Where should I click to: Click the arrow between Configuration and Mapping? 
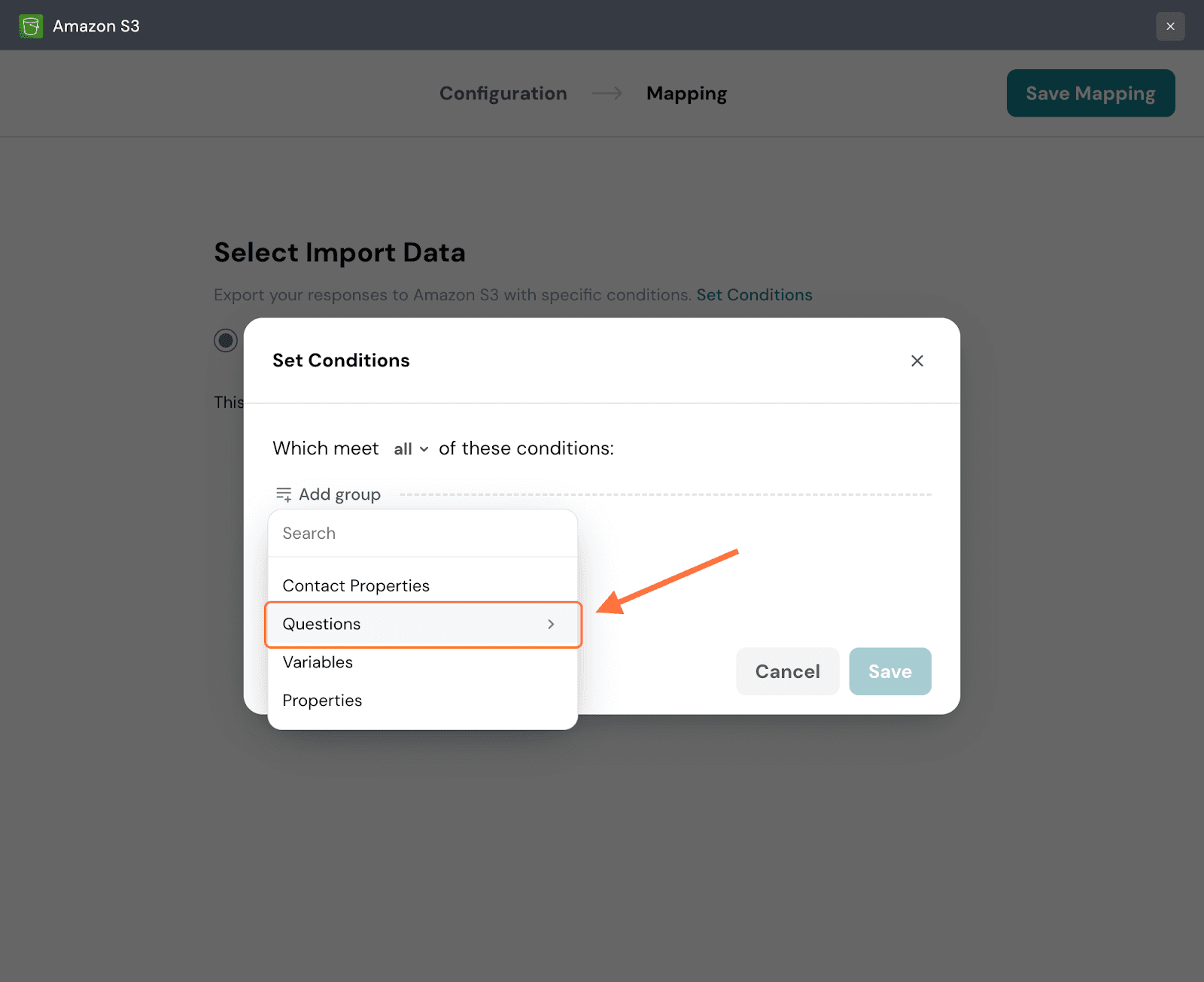(607, 93)
